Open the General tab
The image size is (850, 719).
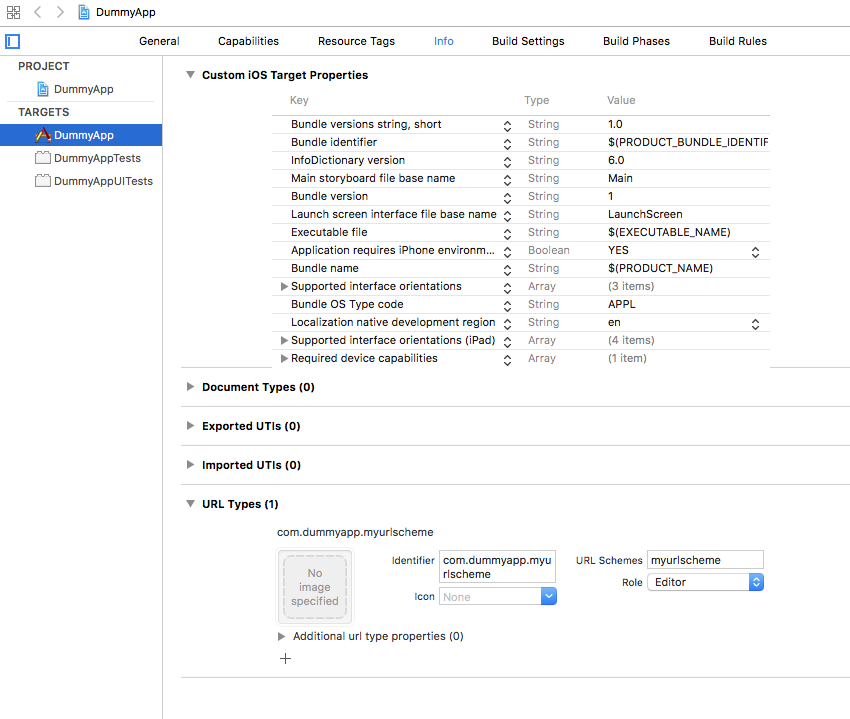159,41
